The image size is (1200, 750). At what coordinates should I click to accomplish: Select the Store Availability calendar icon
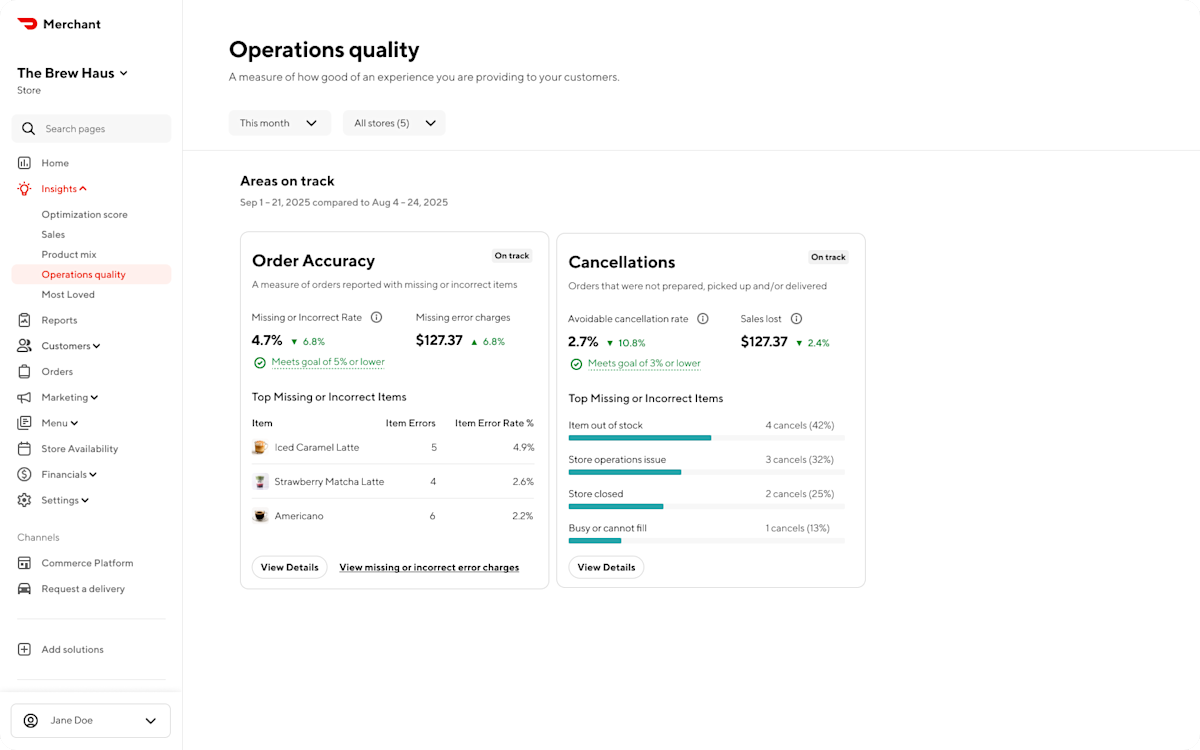coord(23,448)
